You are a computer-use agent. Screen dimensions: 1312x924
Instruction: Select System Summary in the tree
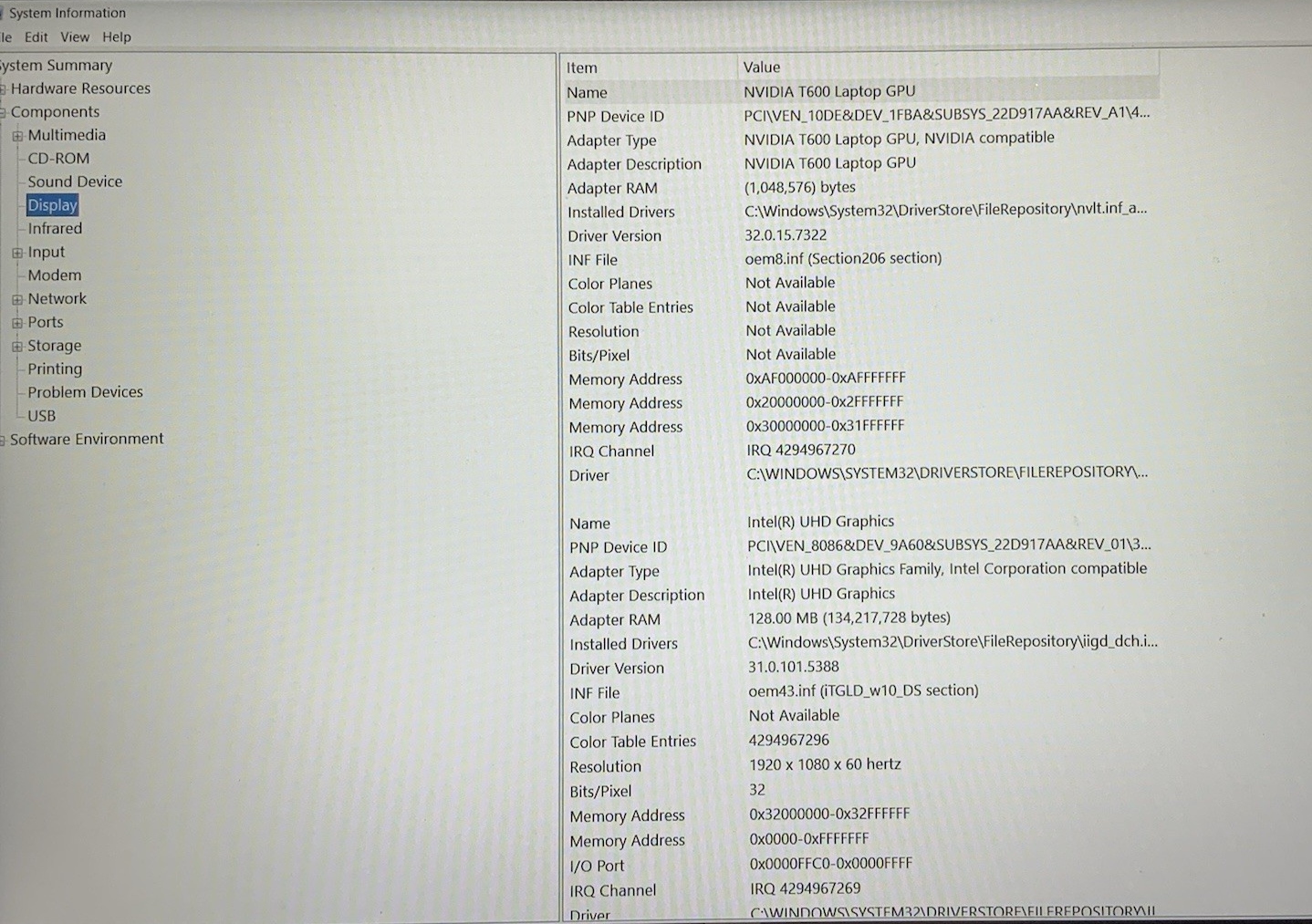57,66
